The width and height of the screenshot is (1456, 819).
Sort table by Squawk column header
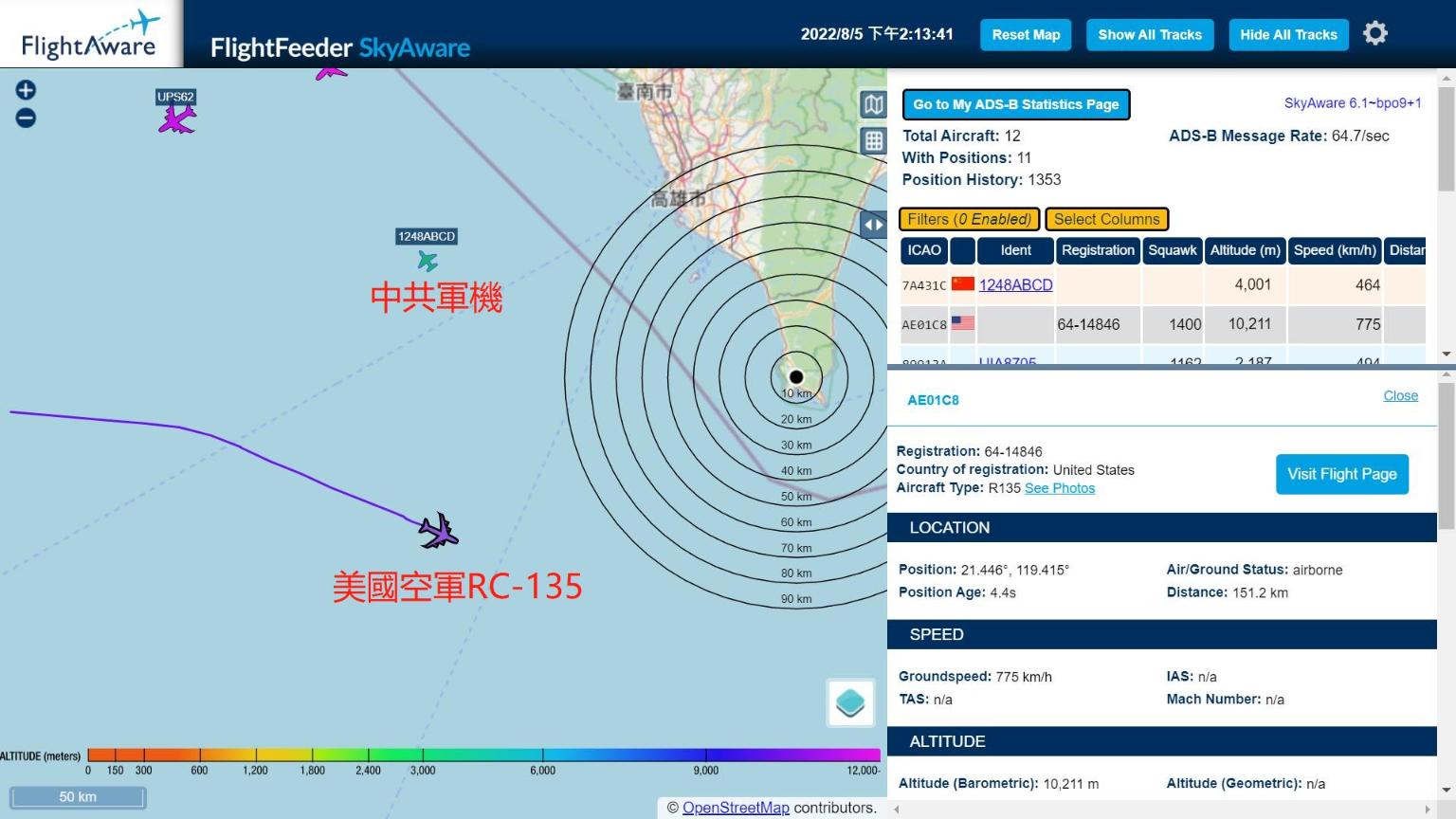1172,250
